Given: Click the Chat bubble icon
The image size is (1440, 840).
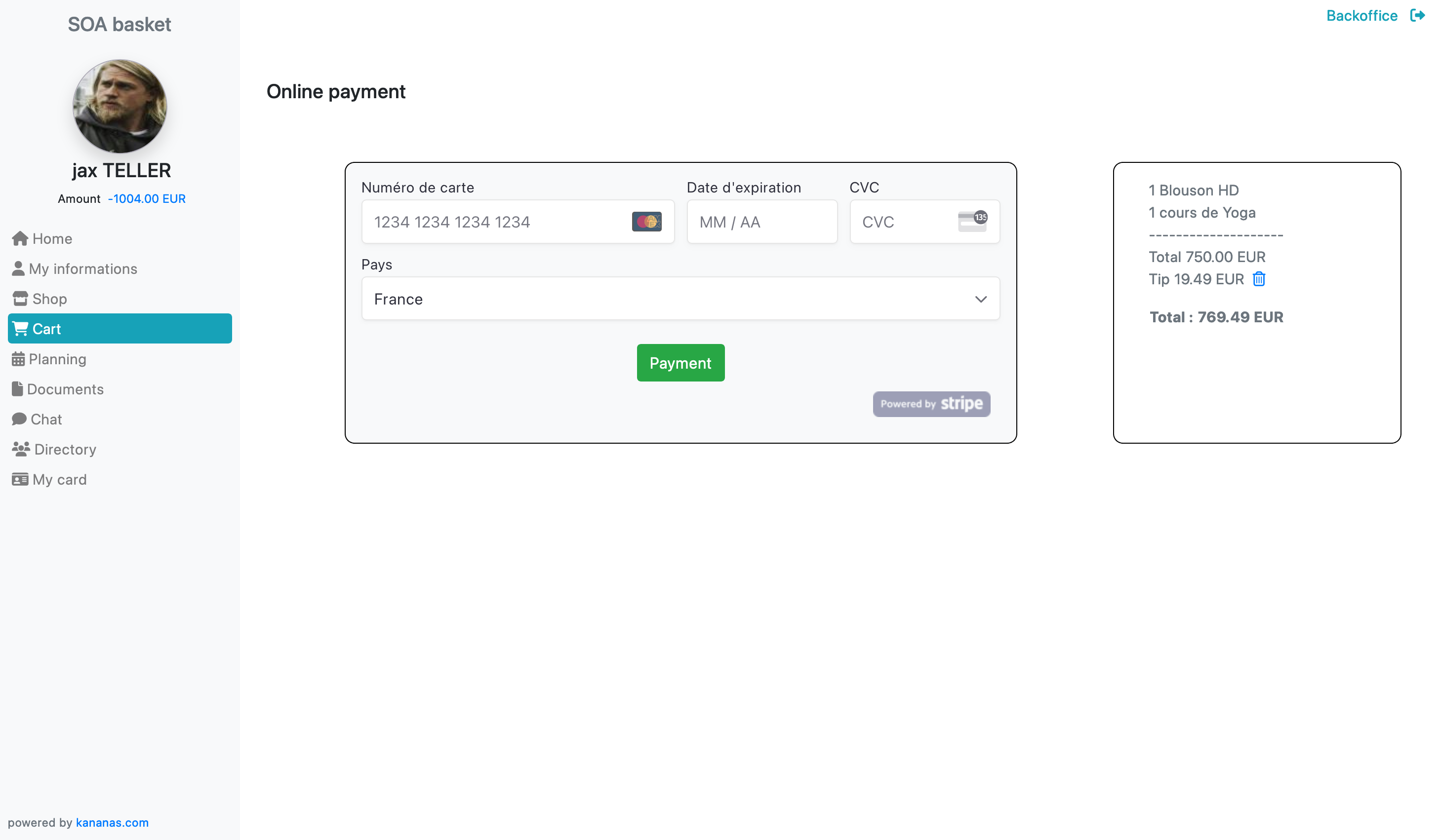Looking at the screenshot, I should coord(19,419).
